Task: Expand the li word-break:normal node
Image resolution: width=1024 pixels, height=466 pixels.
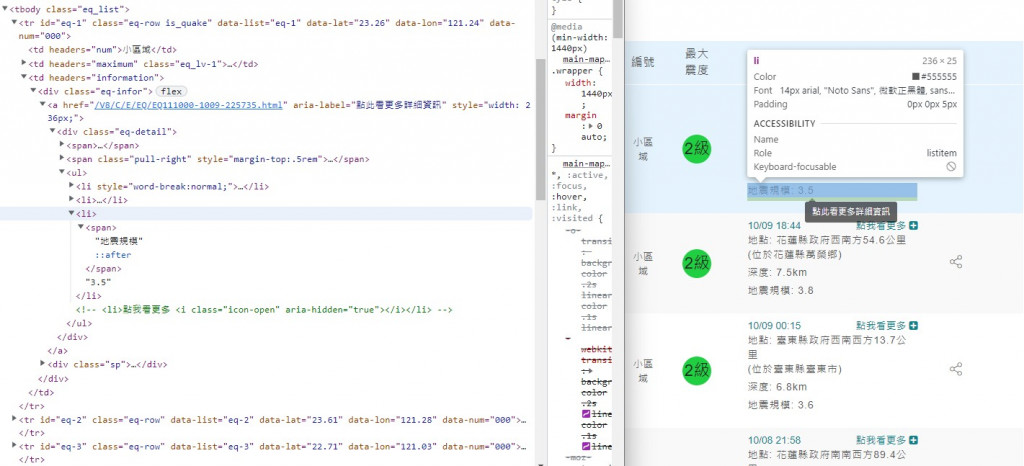Action: [71, 186]
